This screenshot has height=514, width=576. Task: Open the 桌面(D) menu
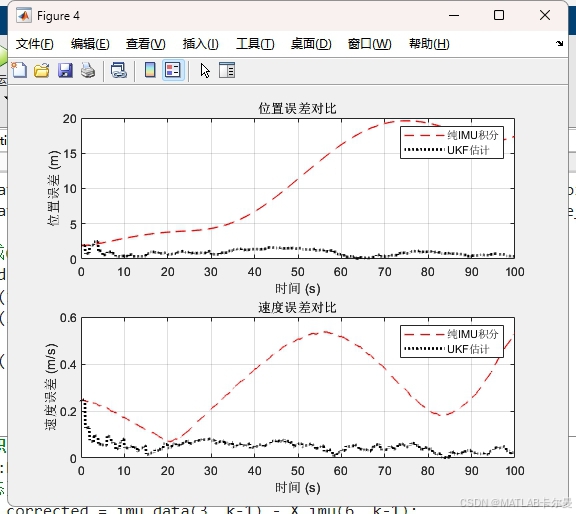pyautogui.click(x=311, y=44)
